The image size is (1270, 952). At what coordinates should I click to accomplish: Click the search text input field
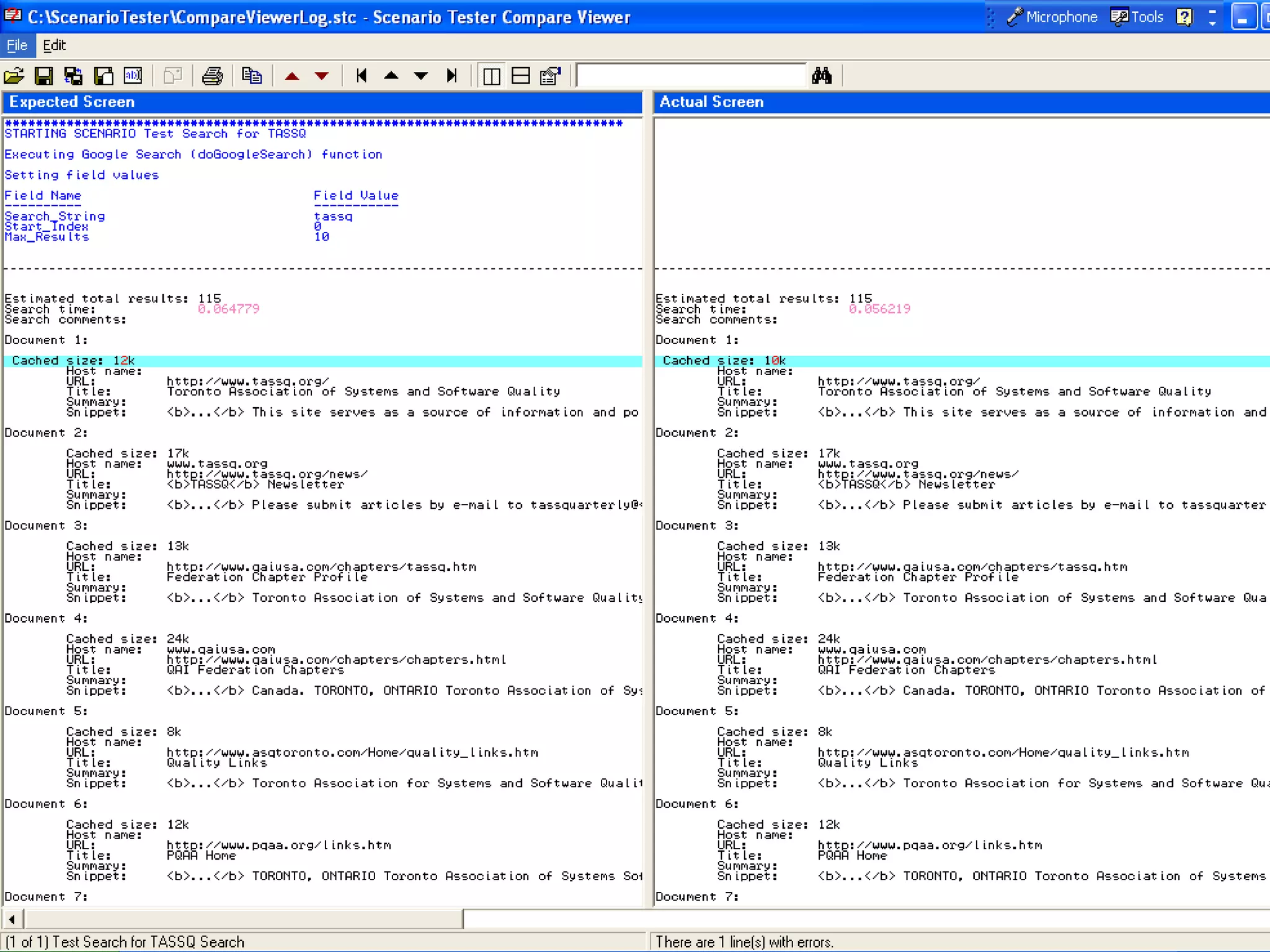691,76
